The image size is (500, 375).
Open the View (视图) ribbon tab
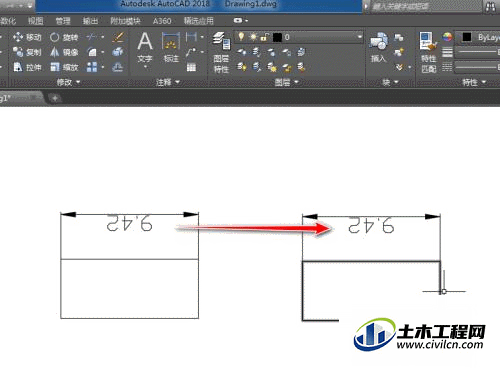point(36,21)
